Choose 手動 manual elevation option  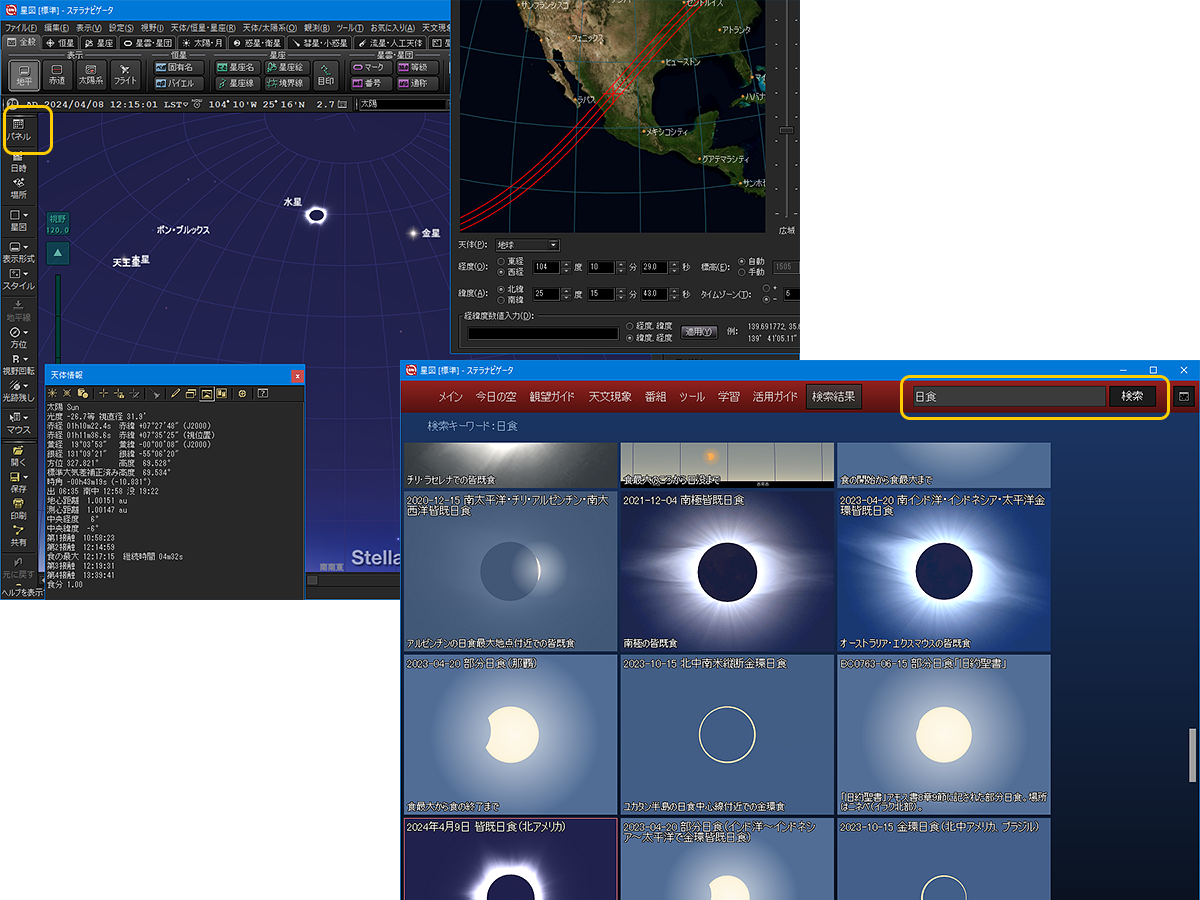[742, 272]
